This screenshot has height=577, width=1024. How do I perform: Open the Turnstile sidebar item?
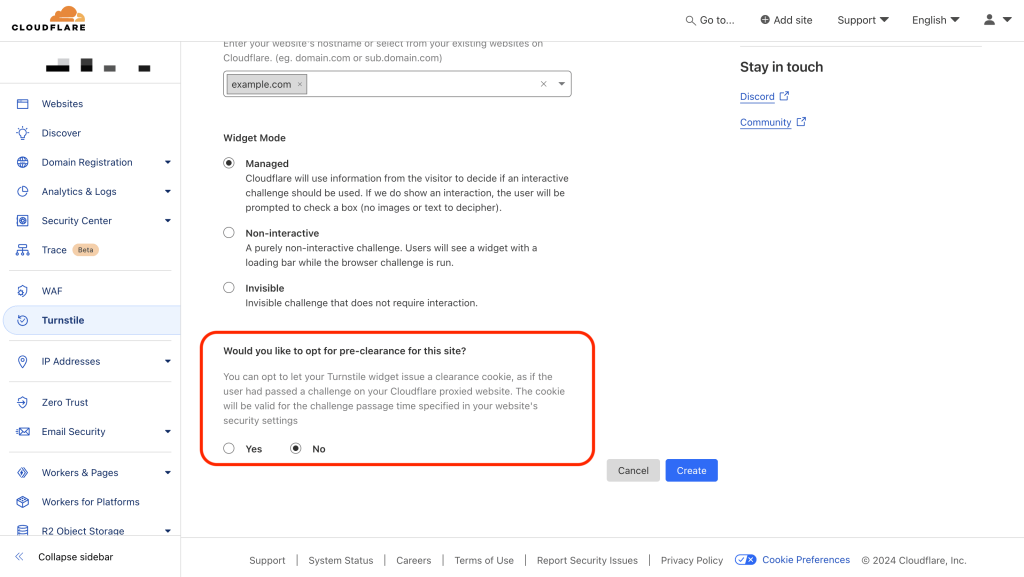(x=63, y=320)
